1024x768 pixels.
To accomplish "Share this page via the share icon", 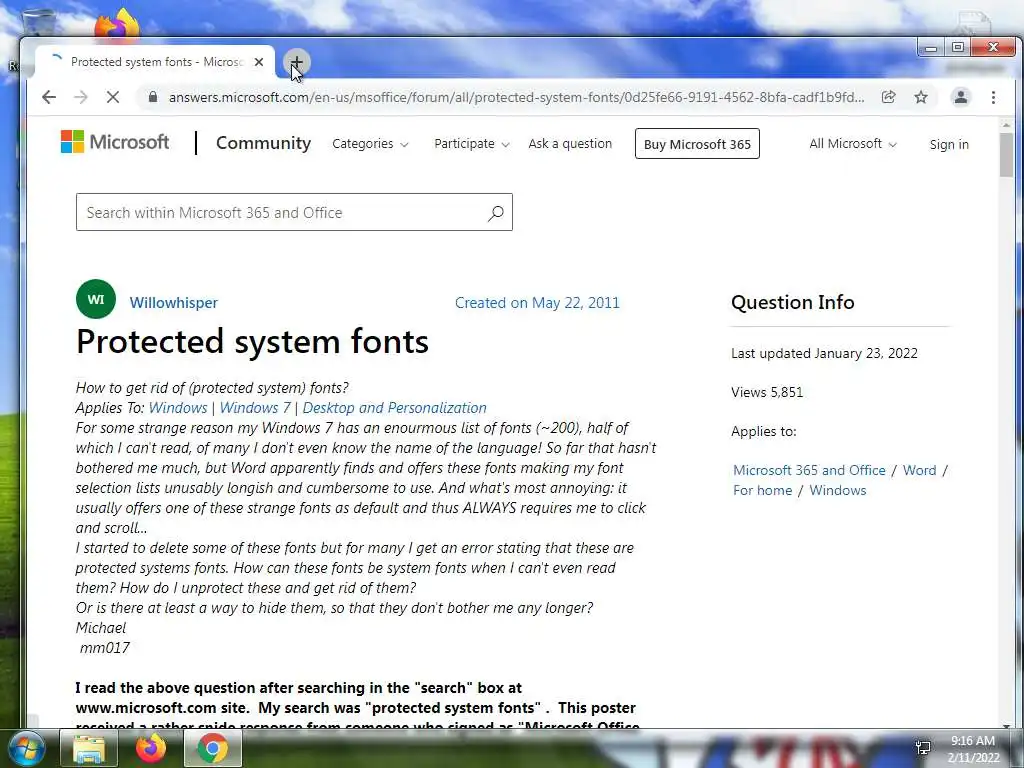I will tap(888, 97).
